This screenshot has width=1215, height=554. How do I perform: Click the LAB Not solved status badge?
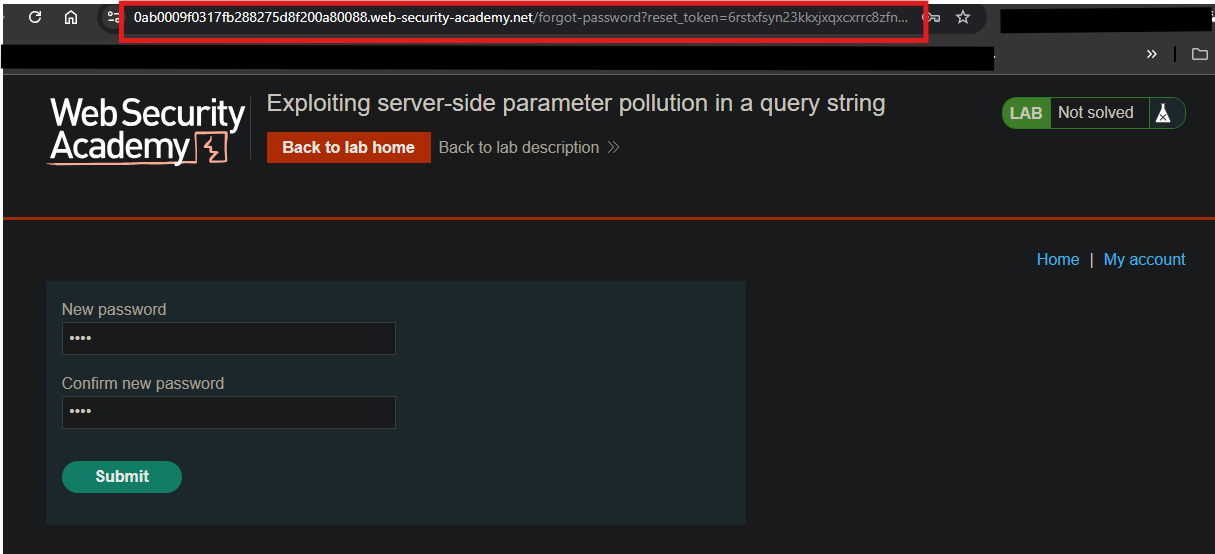pos(1094,113)
